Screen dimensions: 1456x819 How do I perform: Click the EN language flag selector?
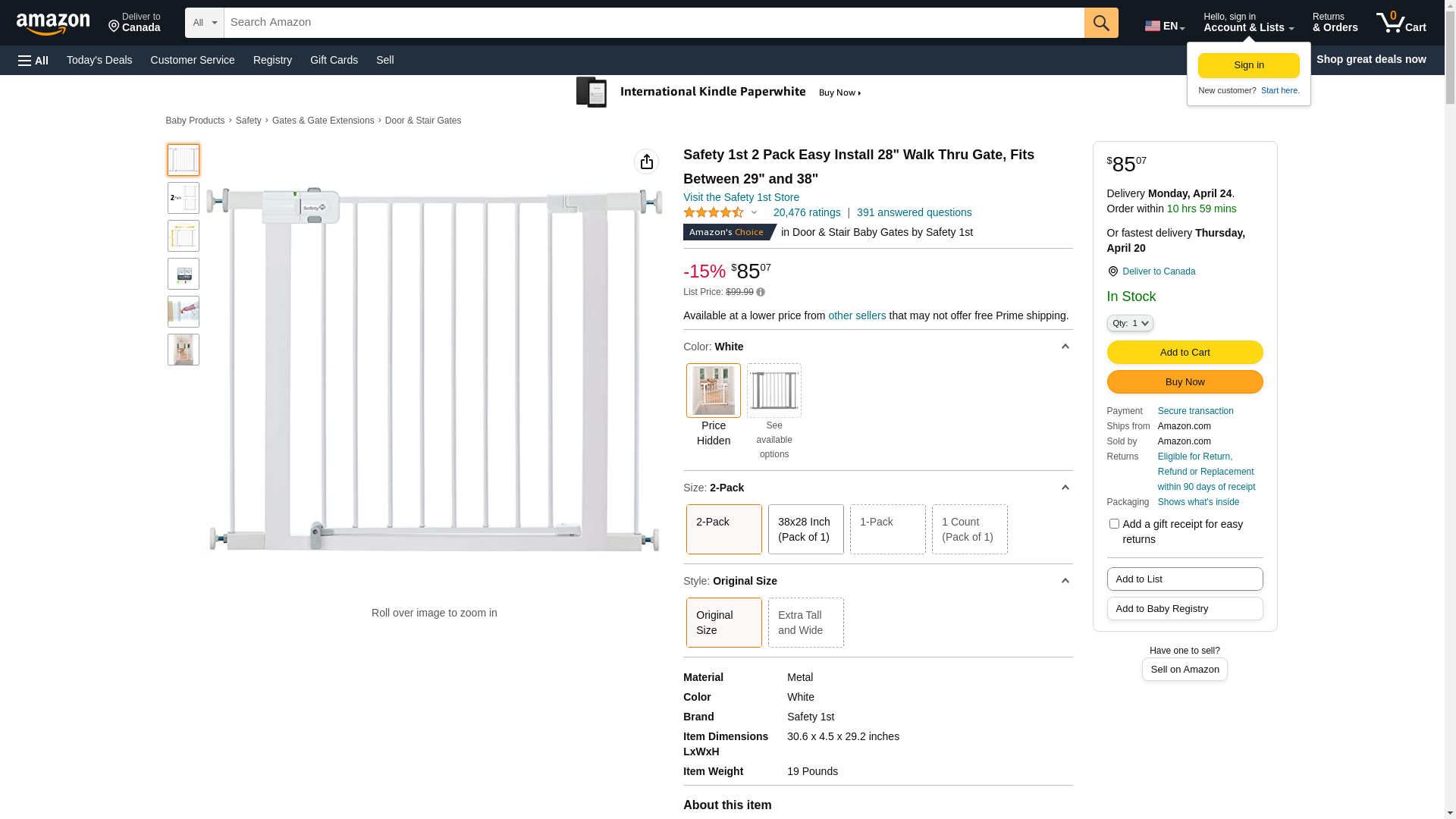tap(1164, 26)
